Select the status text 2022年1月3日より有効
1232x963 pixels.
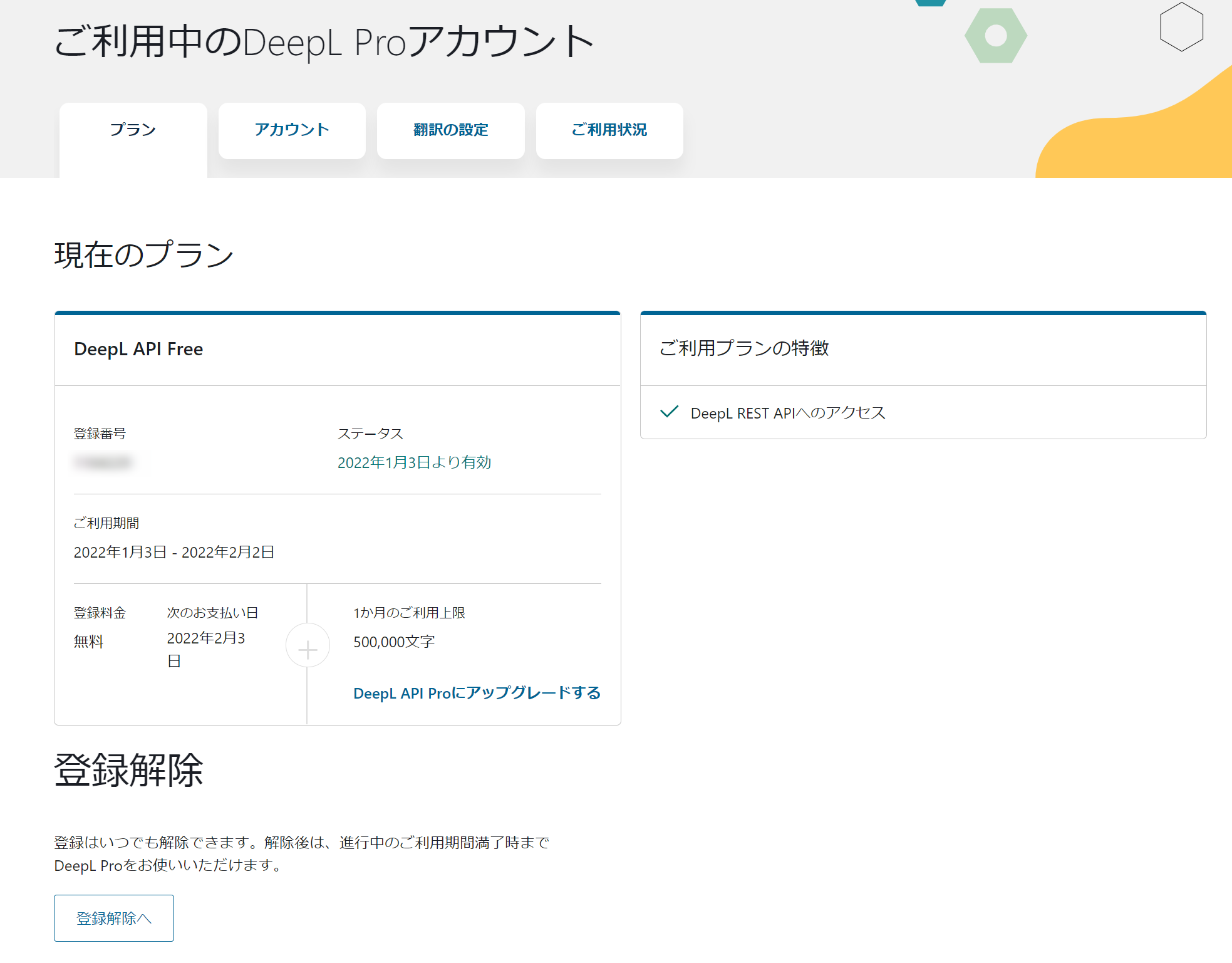[x=414, y=462]
